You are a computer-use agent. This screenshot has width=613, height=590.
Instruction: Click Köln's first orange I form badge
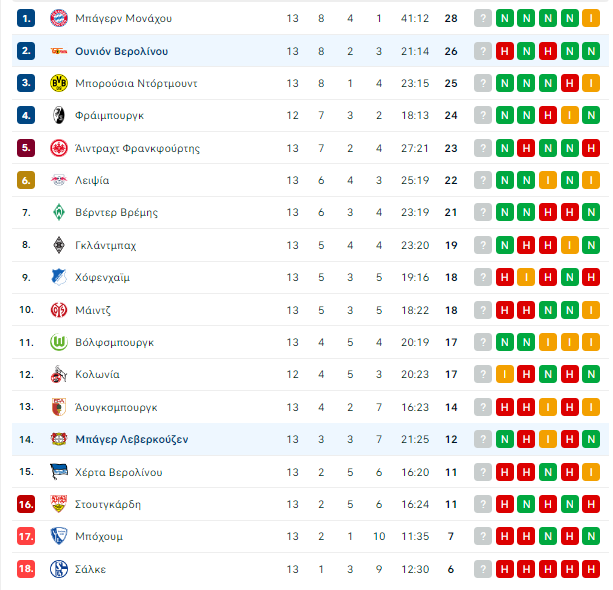(x=505, y=374)
